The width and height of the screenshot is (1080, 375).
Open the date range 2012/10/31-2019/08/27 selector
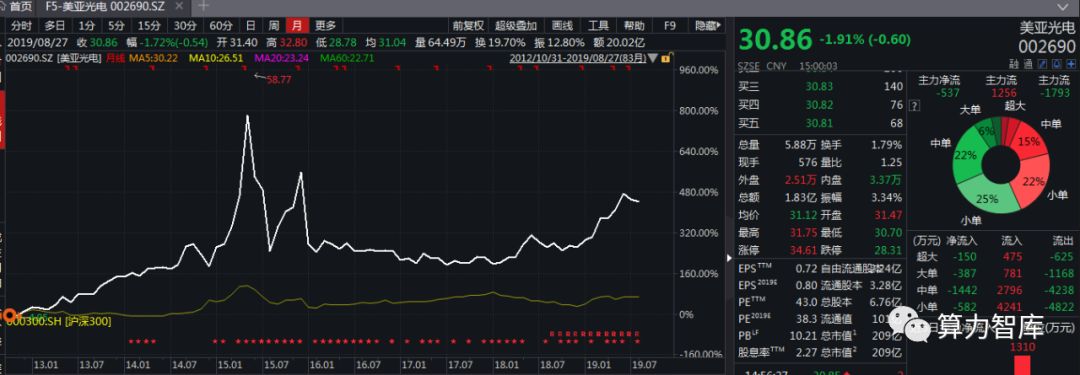point(577,58)
